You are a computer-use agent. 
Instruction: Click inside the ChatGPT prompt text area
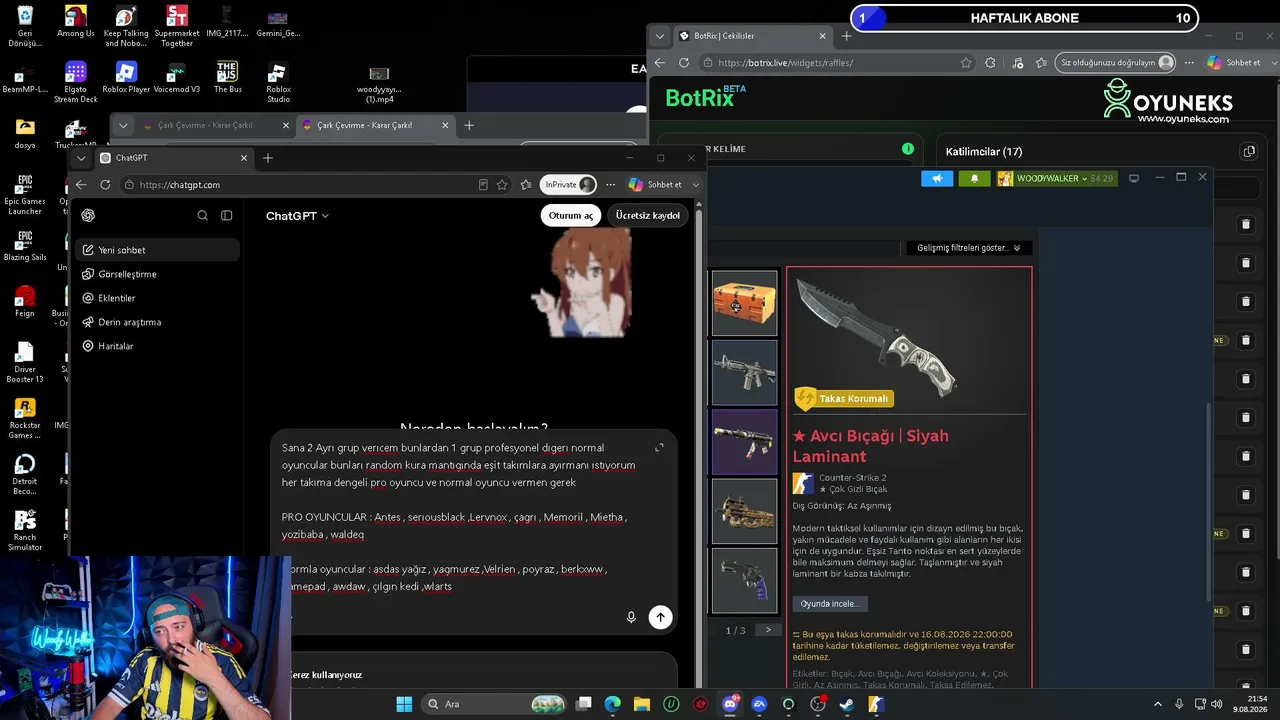click(460, 516)
